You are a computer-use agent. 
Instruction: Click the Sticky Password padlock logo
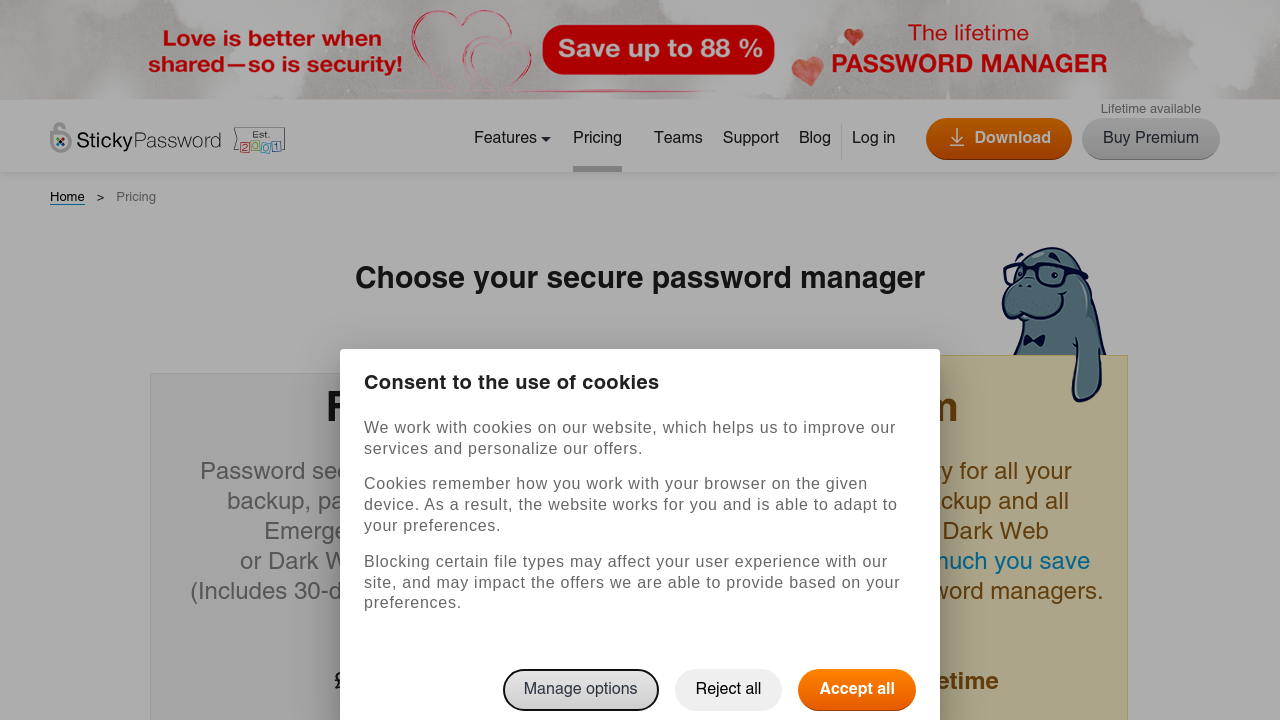coord(62,138)
